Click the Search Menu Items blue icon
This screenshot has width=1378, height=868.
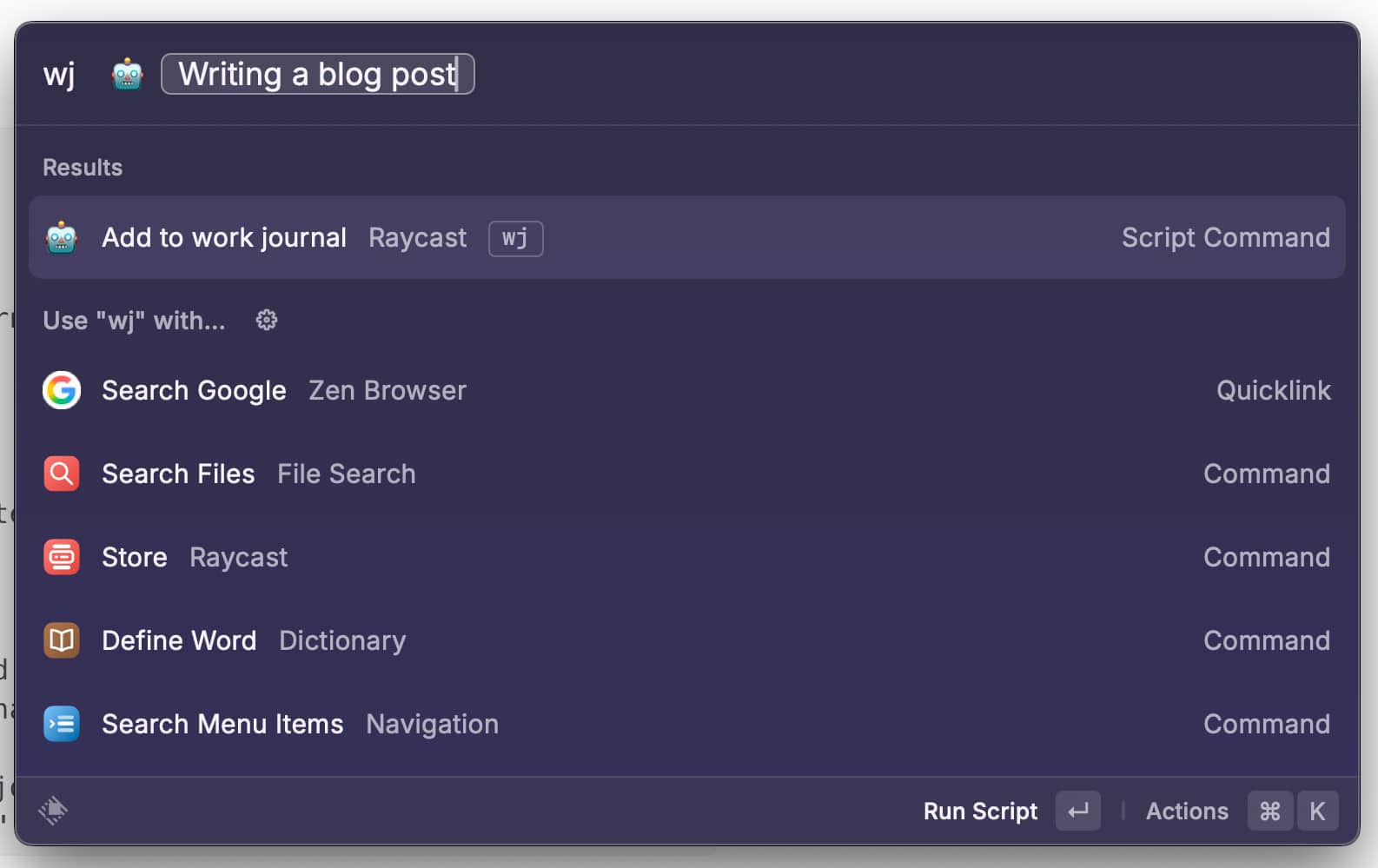point(62,724)
